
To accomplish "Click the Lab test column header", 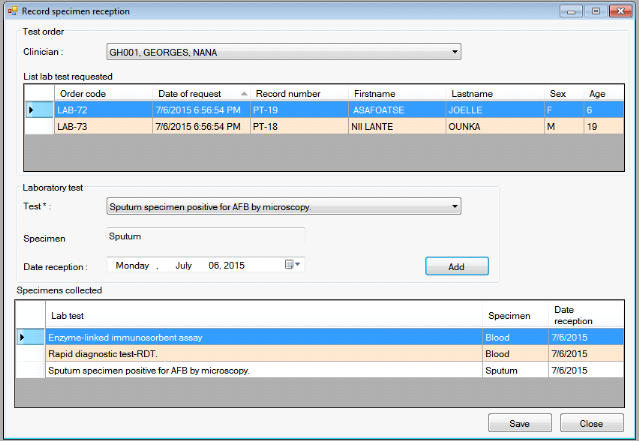I will [x=264, y=315].
